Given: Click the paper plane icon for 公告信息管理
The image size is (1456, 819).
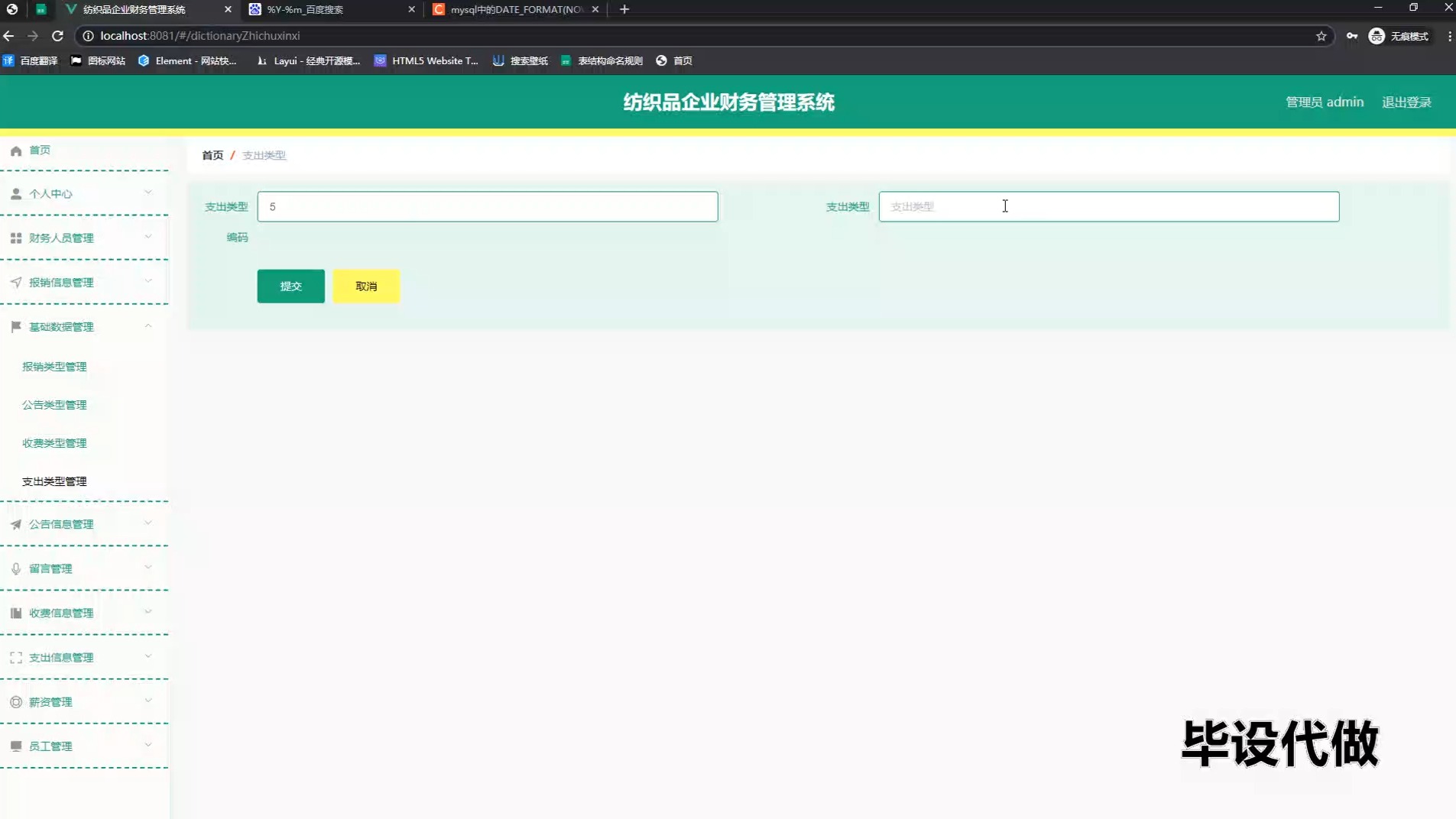Looking at the screenshot, I should click(x=16, y=524).
